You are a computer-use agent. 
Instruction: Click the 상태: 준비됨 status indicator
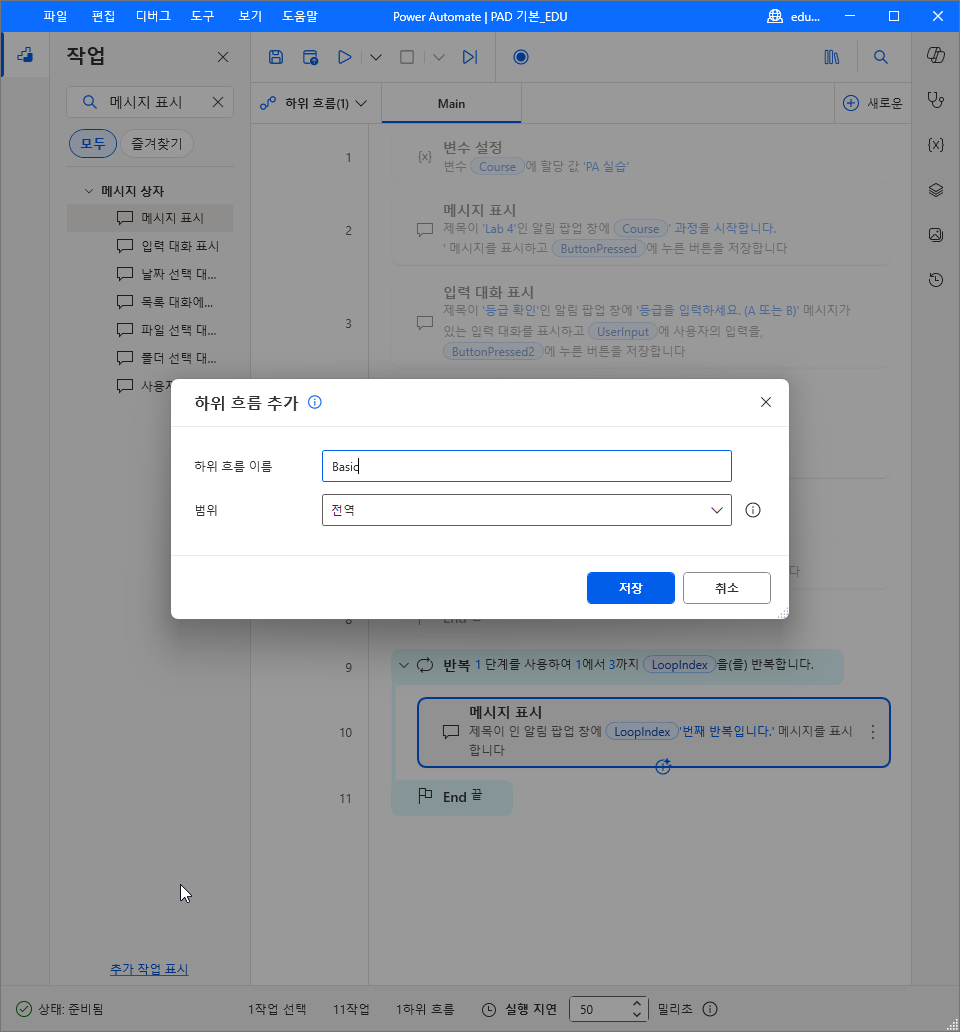[59, 1009]
